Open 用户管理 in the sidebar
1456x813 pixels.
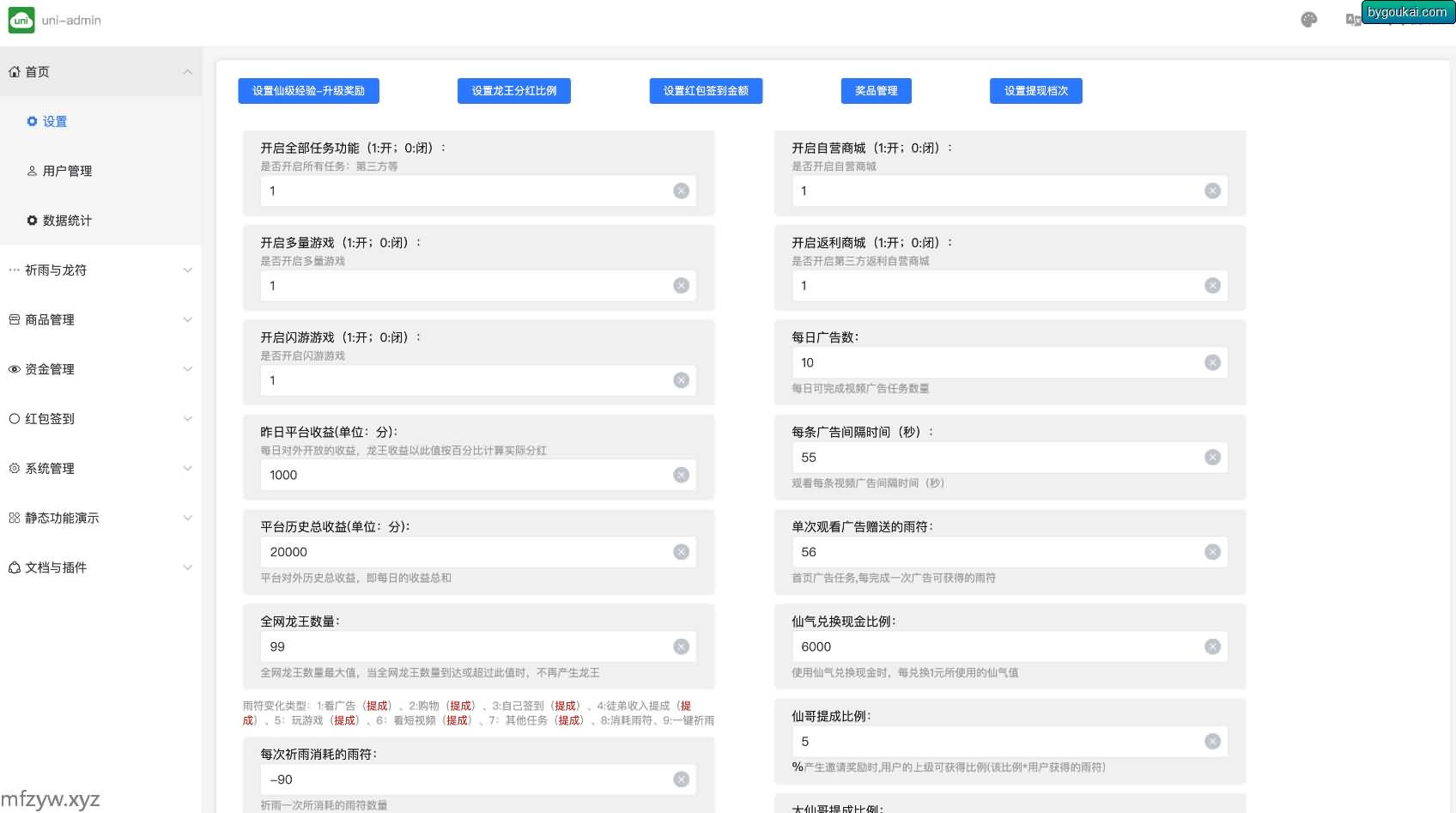tap(67, 171)
